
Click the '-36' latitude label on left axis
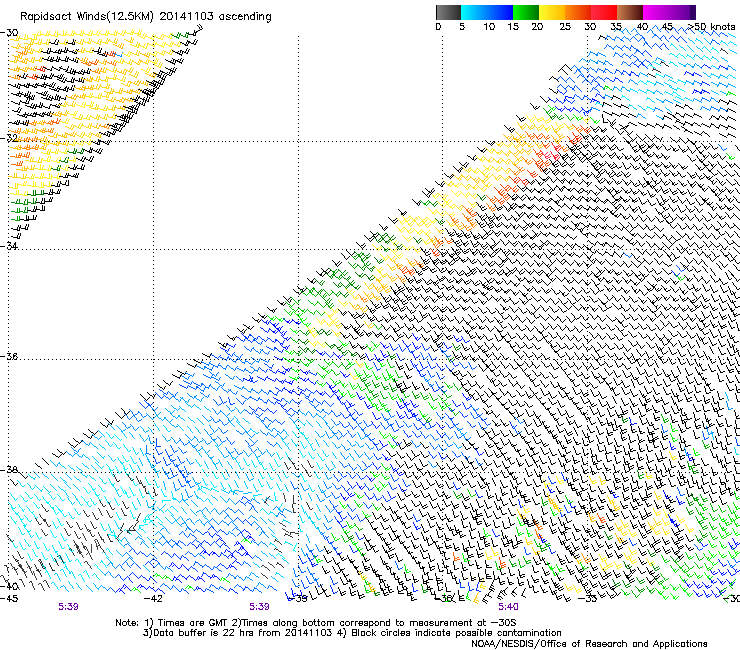[x=9, y=356]
